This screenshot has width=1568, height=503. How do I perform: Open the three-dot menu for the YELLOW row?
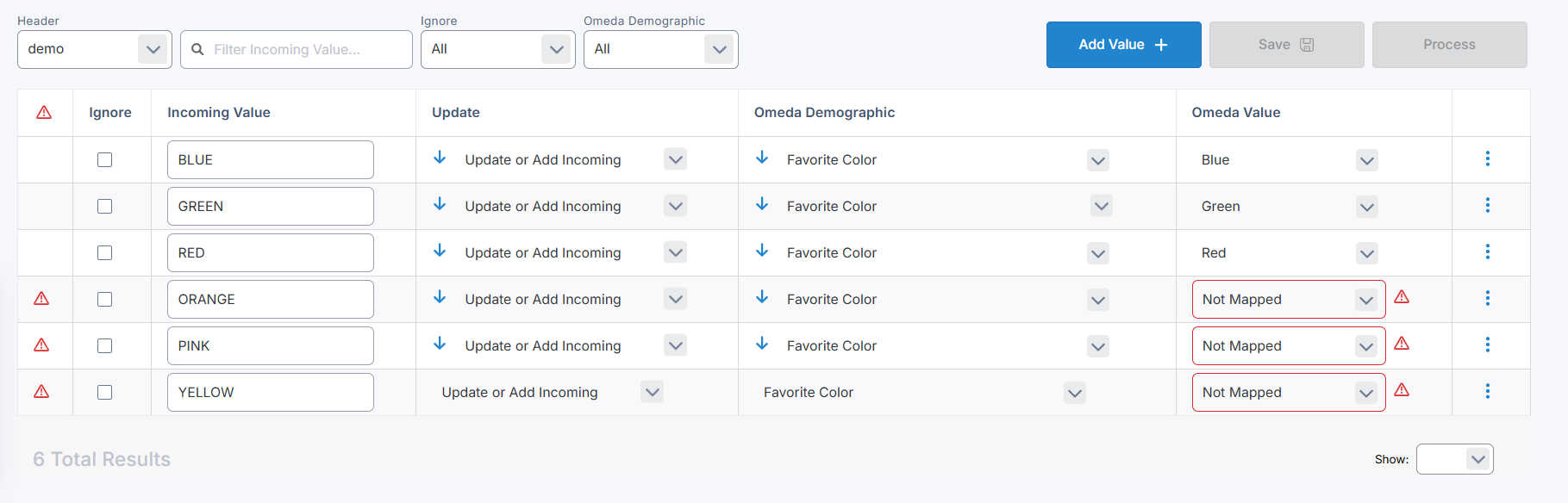1487,392
